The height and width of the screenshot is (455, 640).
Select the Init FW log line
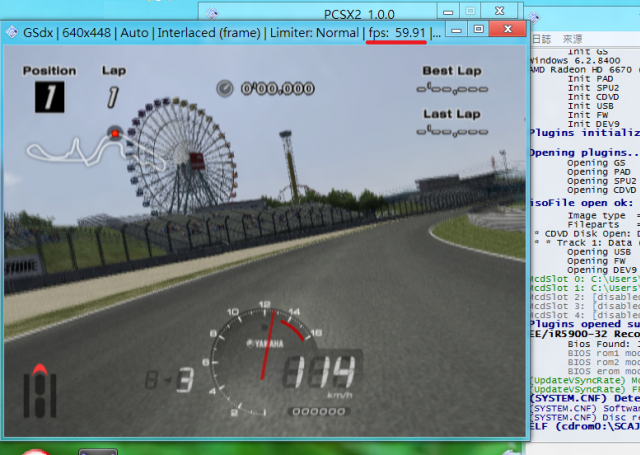[x=588, y=115]
